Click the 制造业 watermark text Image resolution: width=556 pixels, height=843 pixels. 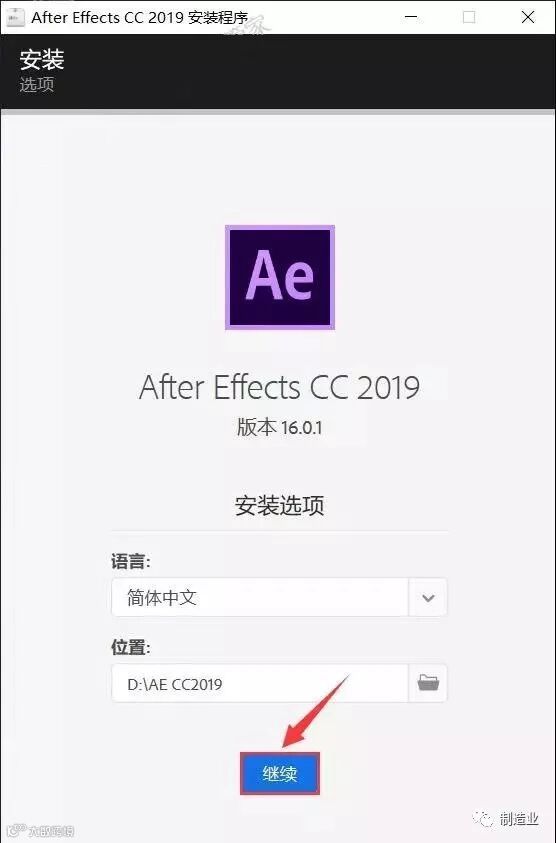tap(519, 819)
